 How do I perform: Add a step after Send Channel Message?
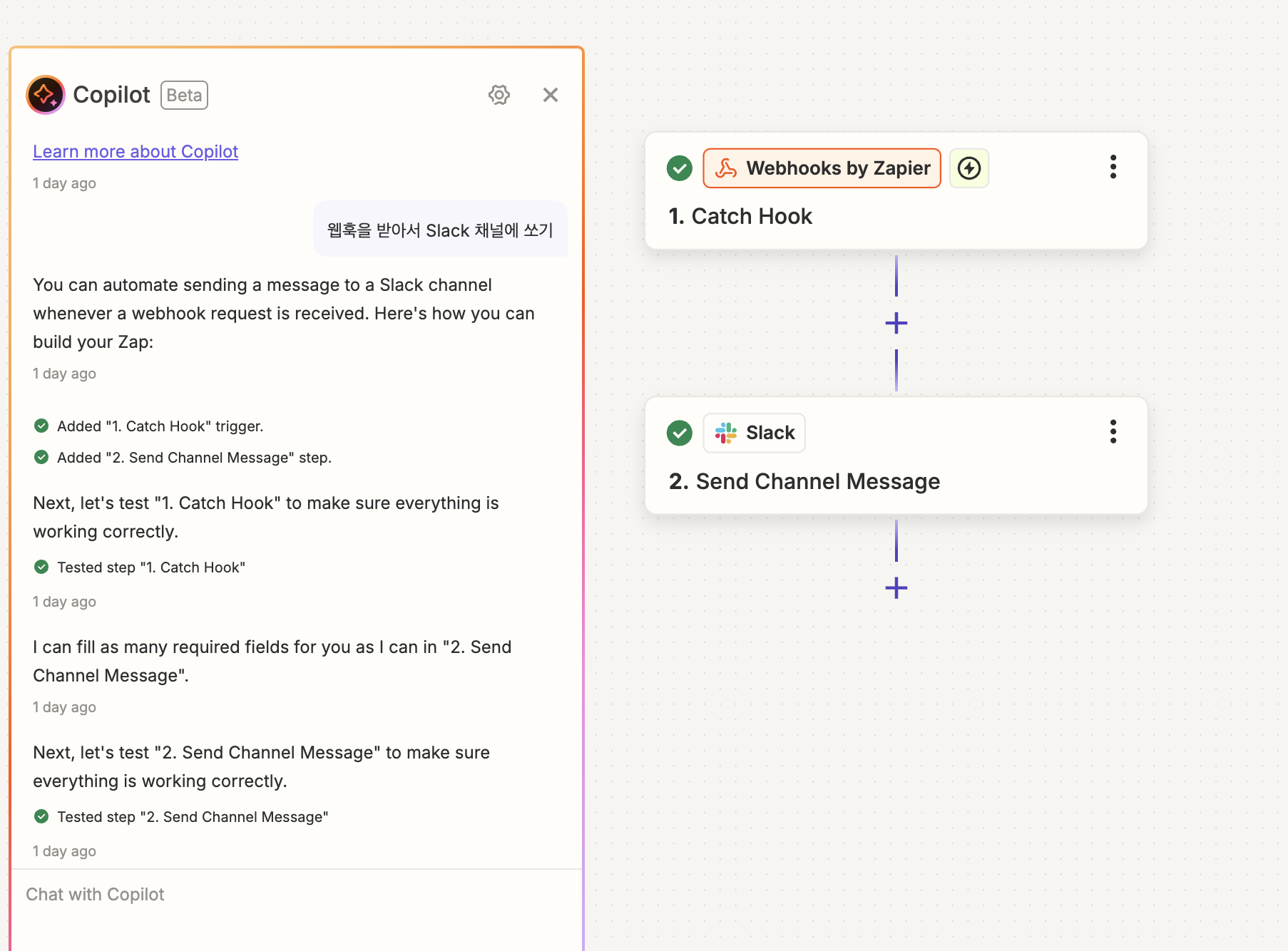coord(896,588)
